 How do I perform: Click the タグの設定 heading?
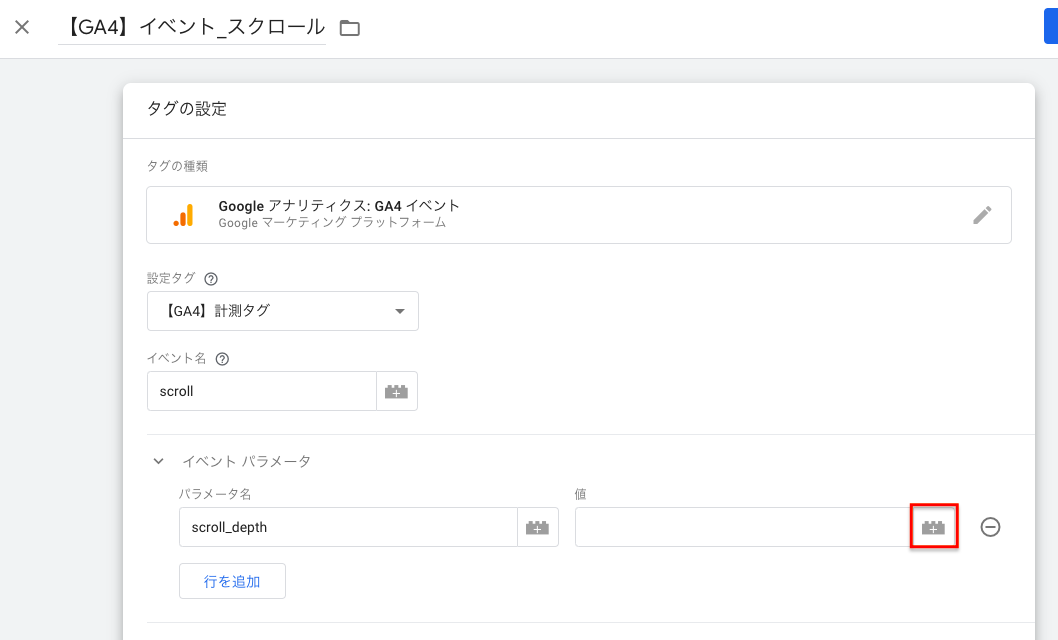187,109
